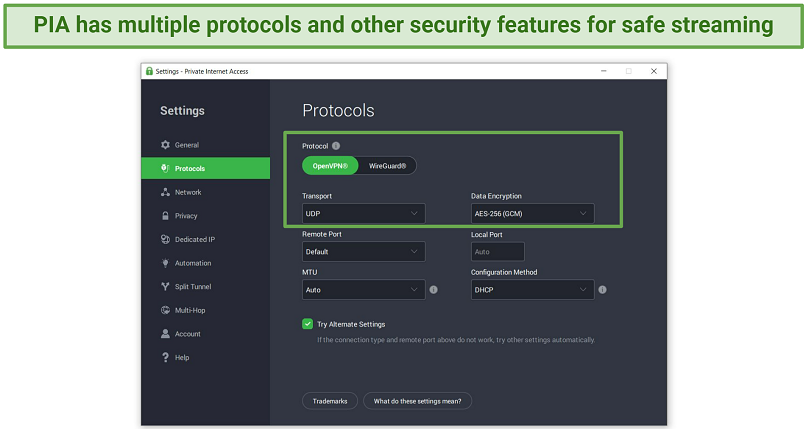Open the Automation settings tab

(206, 263)
